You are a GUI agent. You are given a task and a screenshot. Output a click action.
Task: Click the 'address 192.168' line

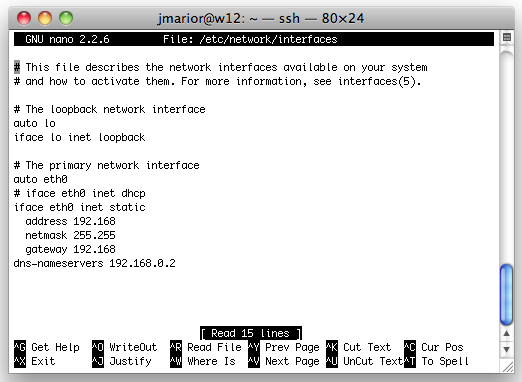[x=70, y=221]
